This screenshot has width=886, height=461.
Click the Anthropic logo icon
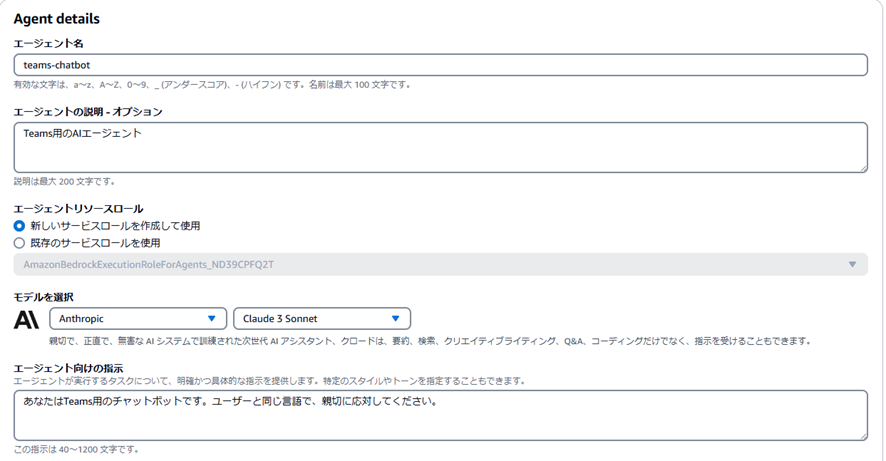(x=26, y=319)
